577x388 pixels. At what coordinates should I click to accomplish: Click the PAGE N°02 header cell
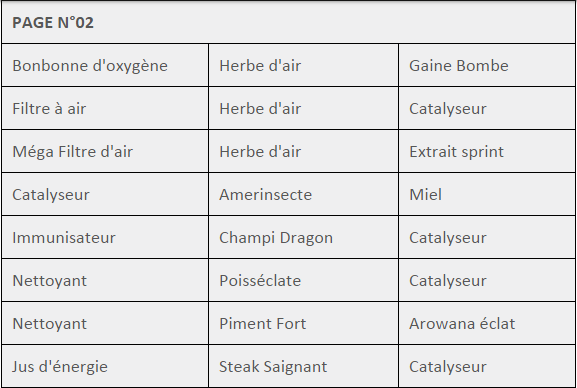tap(288, 22)
